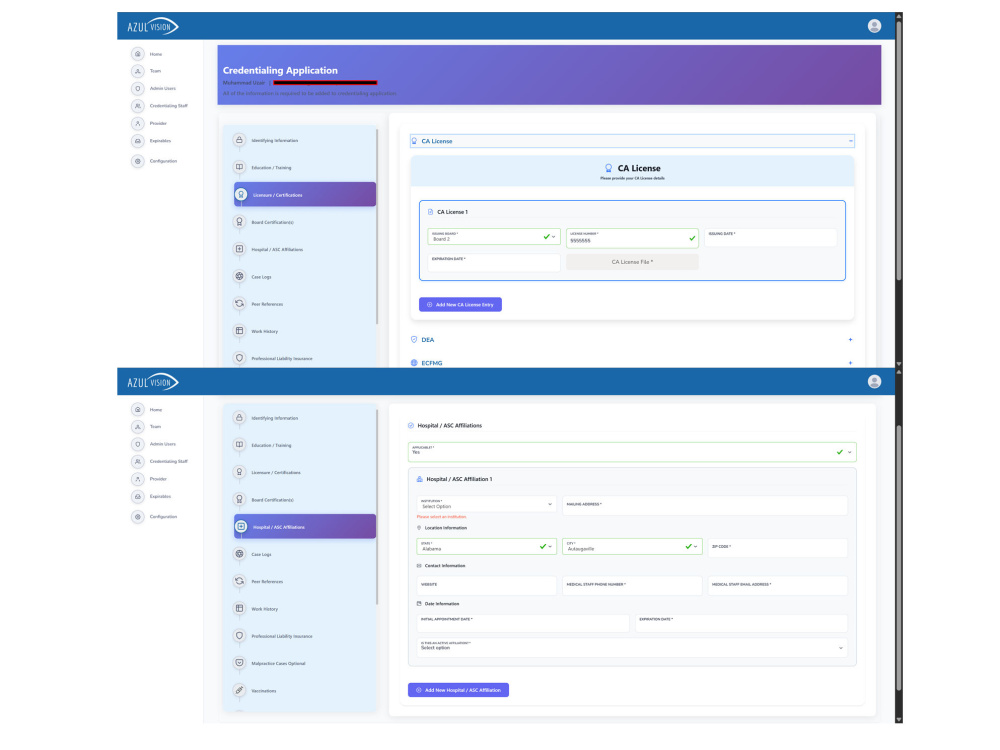The height and width of the screenshot is (750, 1000).
Task: Click the Website field
Action: [486, 585]
